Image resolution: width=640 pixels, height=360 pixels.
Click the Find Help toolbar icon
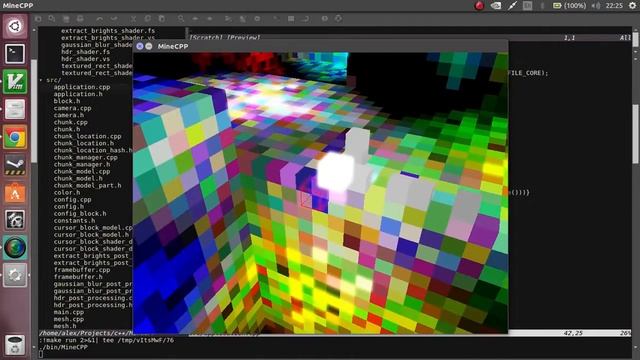(338, 19)
